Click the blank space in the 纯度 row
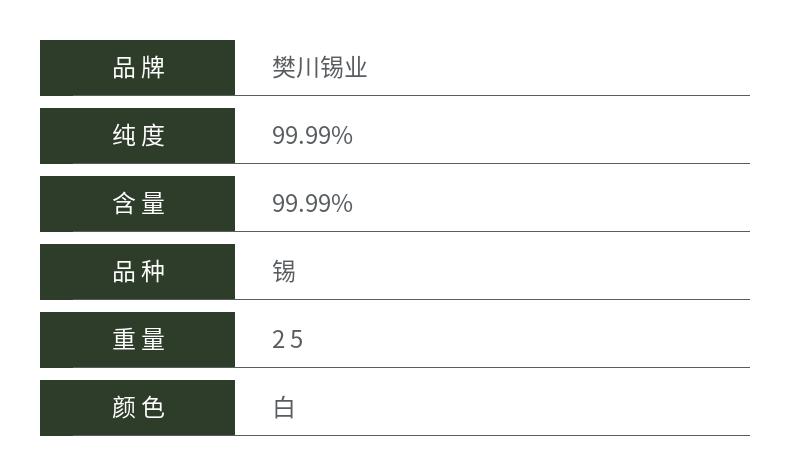The width and height of the screenshot is (790, 476). click(551, 135)
